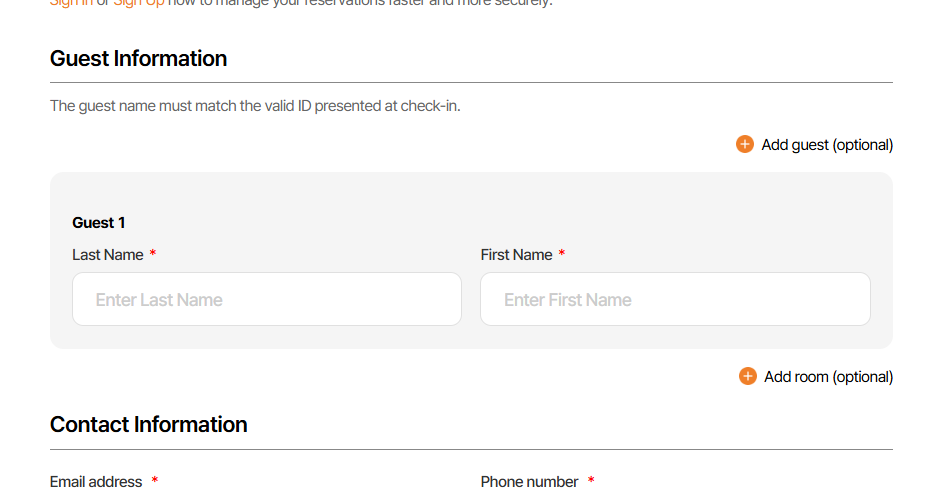
Task: Focus the Enter Last Name field
Action: [x=266, y=299]
